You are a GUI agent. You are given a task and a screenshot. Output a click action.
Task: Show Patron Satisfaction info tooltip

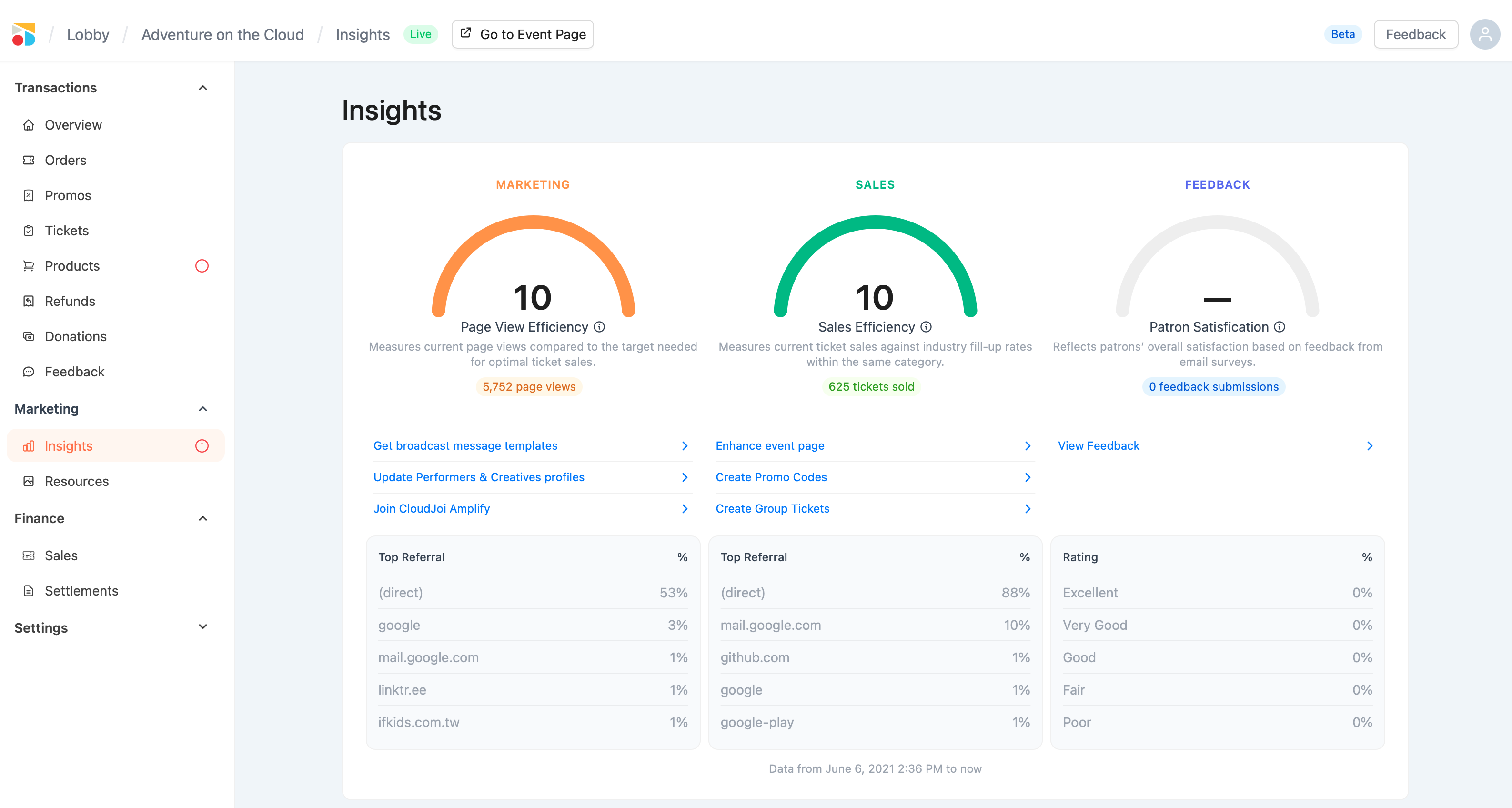tap(1280, 327)
